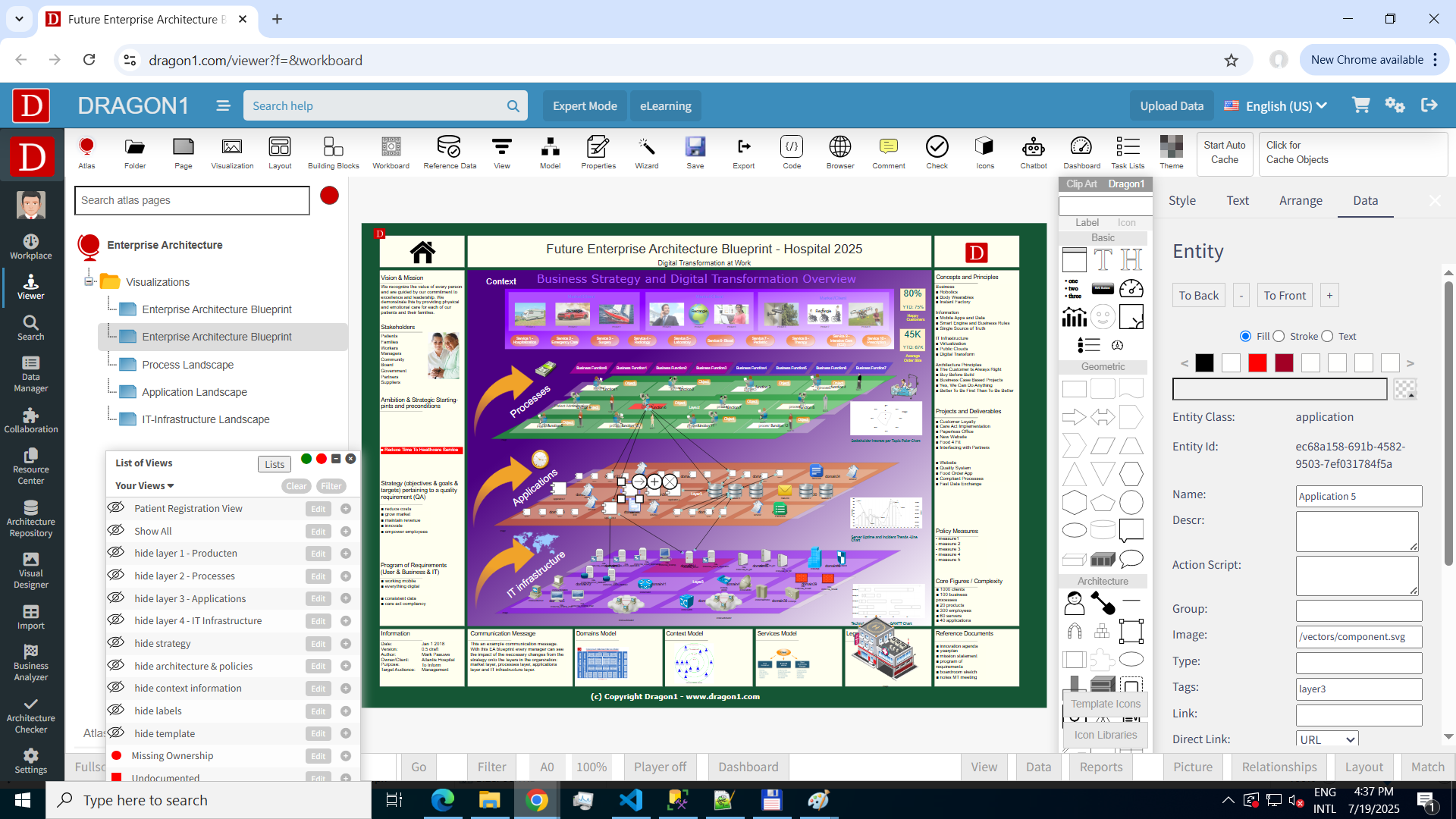
Task: Switch to the Style tab
Action: pos(1182,200)
